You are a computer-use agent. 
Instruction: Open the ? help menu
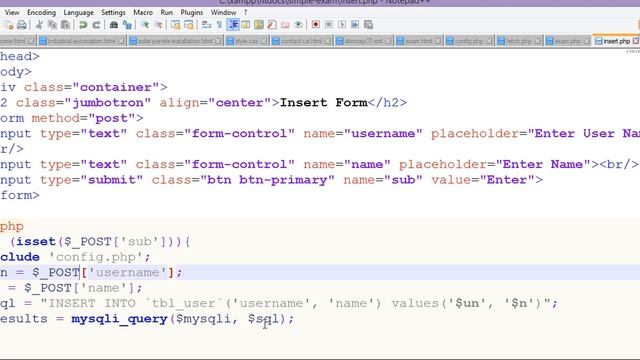245,12
